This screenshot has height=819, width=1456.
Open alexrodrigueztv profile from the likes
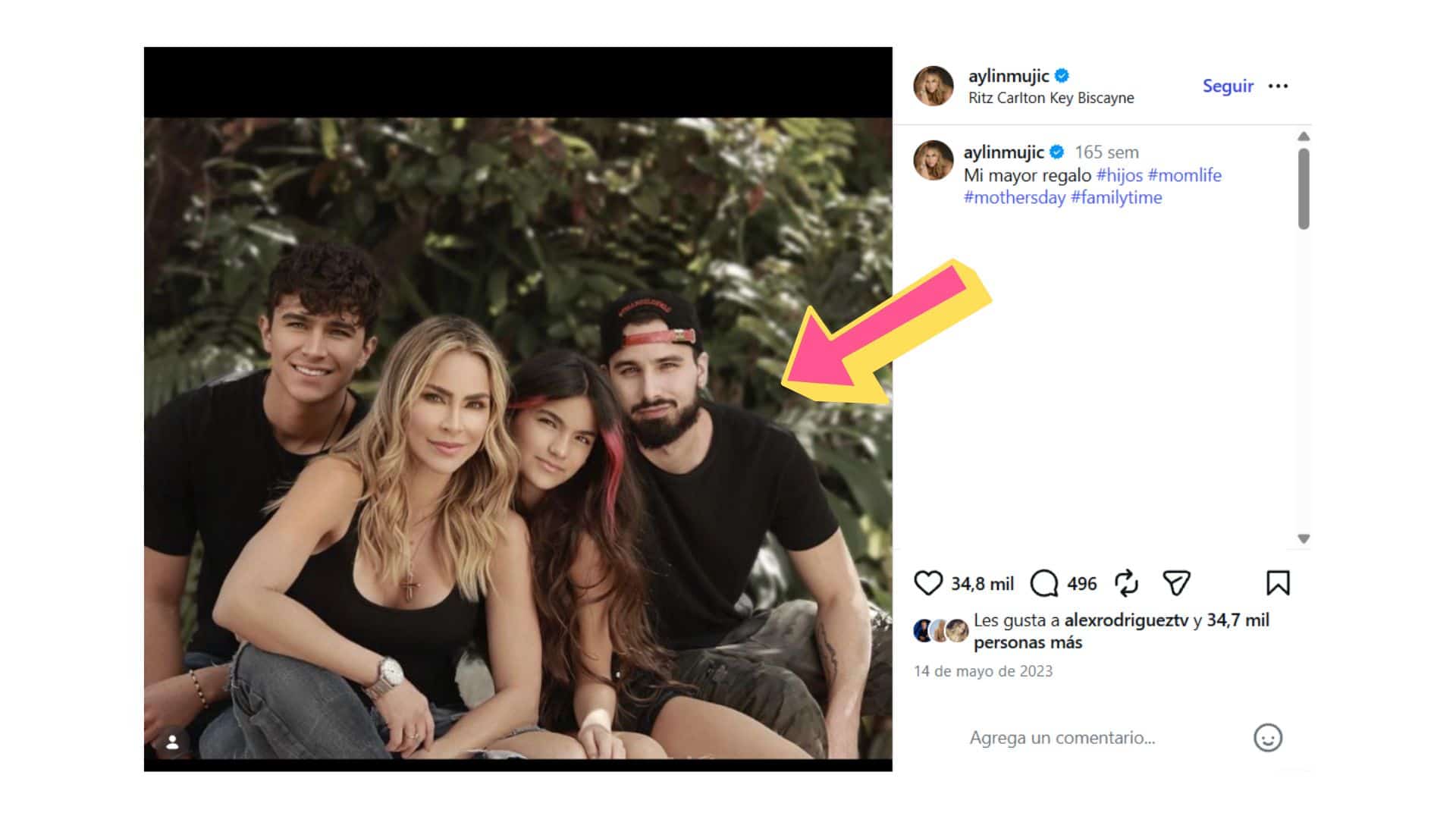click(1126, 620)
